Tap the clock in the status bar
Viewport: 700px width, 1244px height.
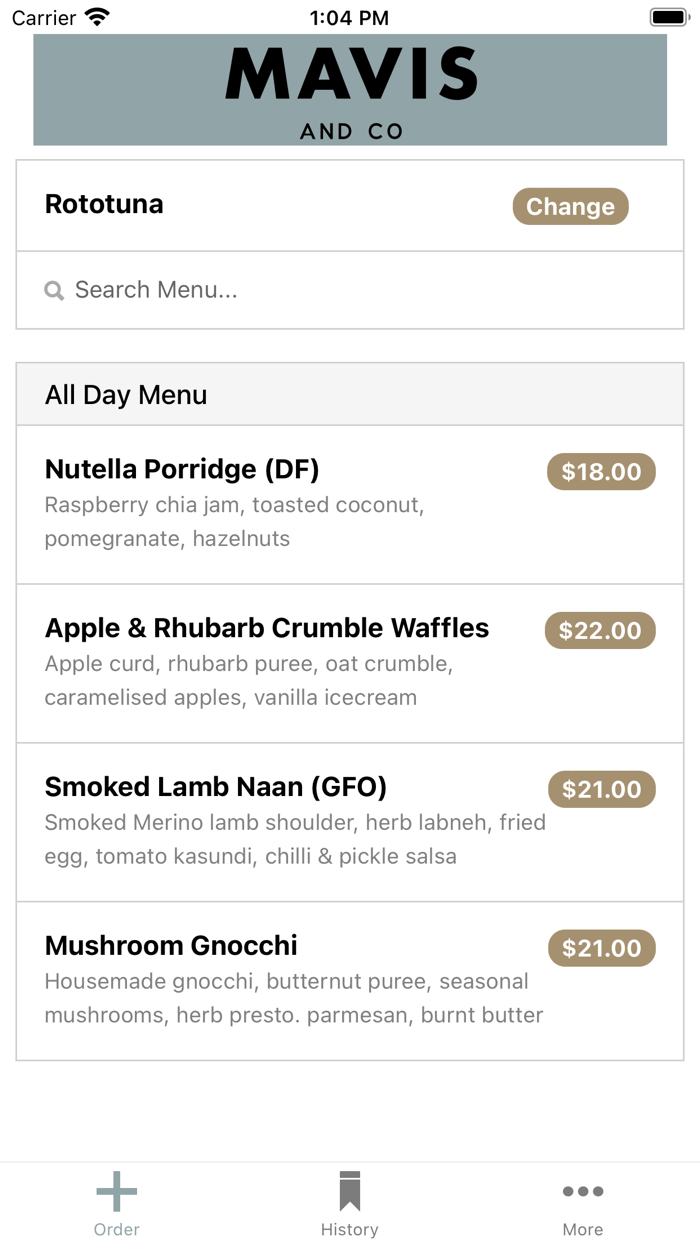[x=349, y=17]
